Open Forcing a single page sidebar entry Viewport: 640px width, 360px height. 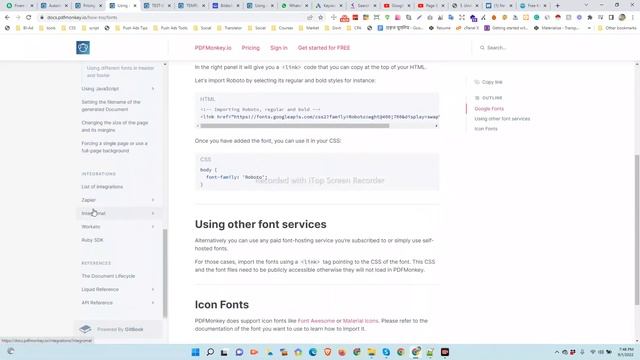[114, 147]
